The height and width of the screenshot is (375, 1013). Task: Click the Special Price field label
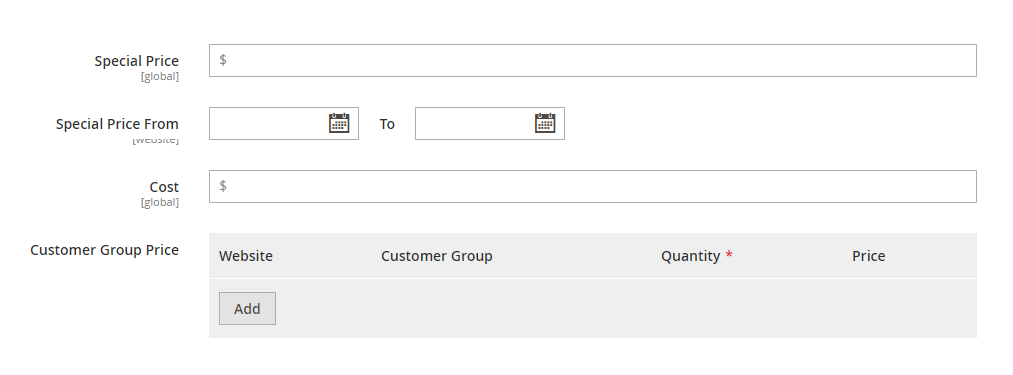136,61
